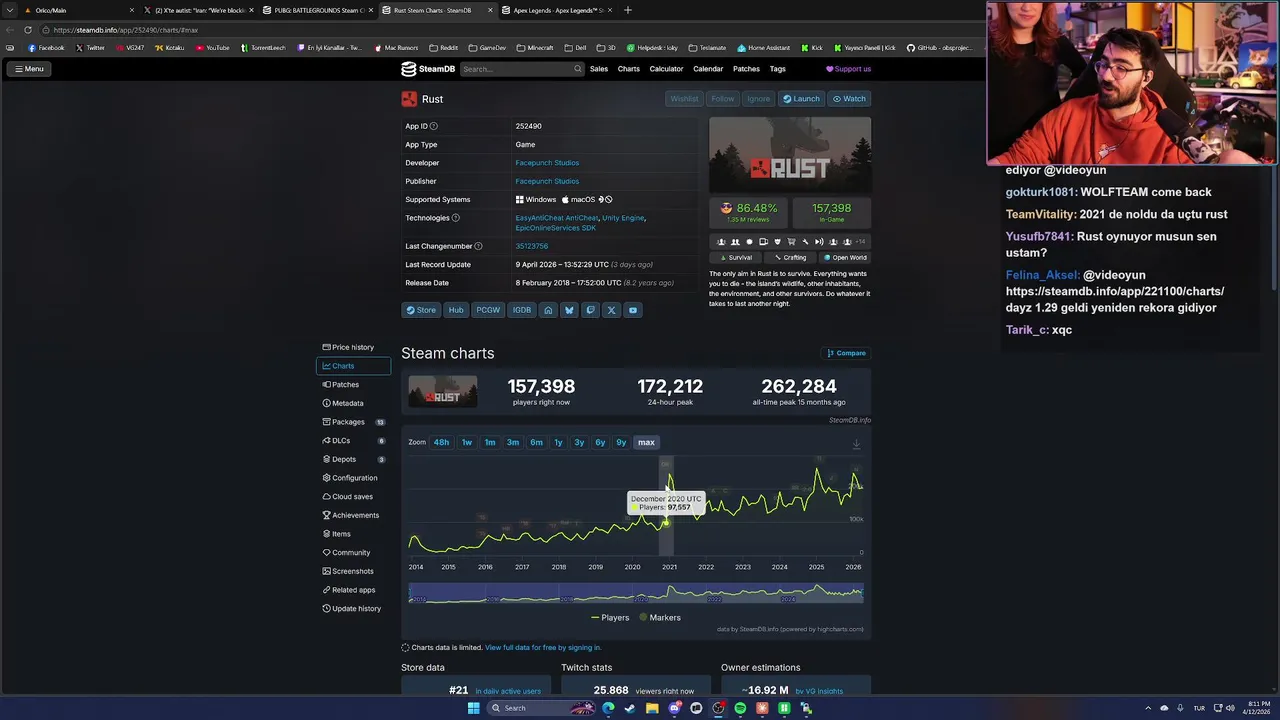1280x720 pixels.
Task: Open Patches in the top navigation bar
Action: (746, 69)
